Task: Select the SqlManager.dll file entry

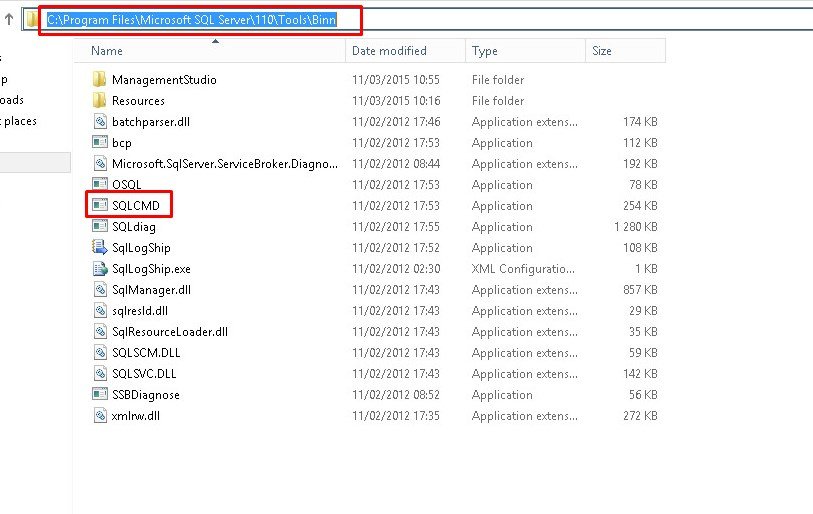Action: click(x=151, y=290)
